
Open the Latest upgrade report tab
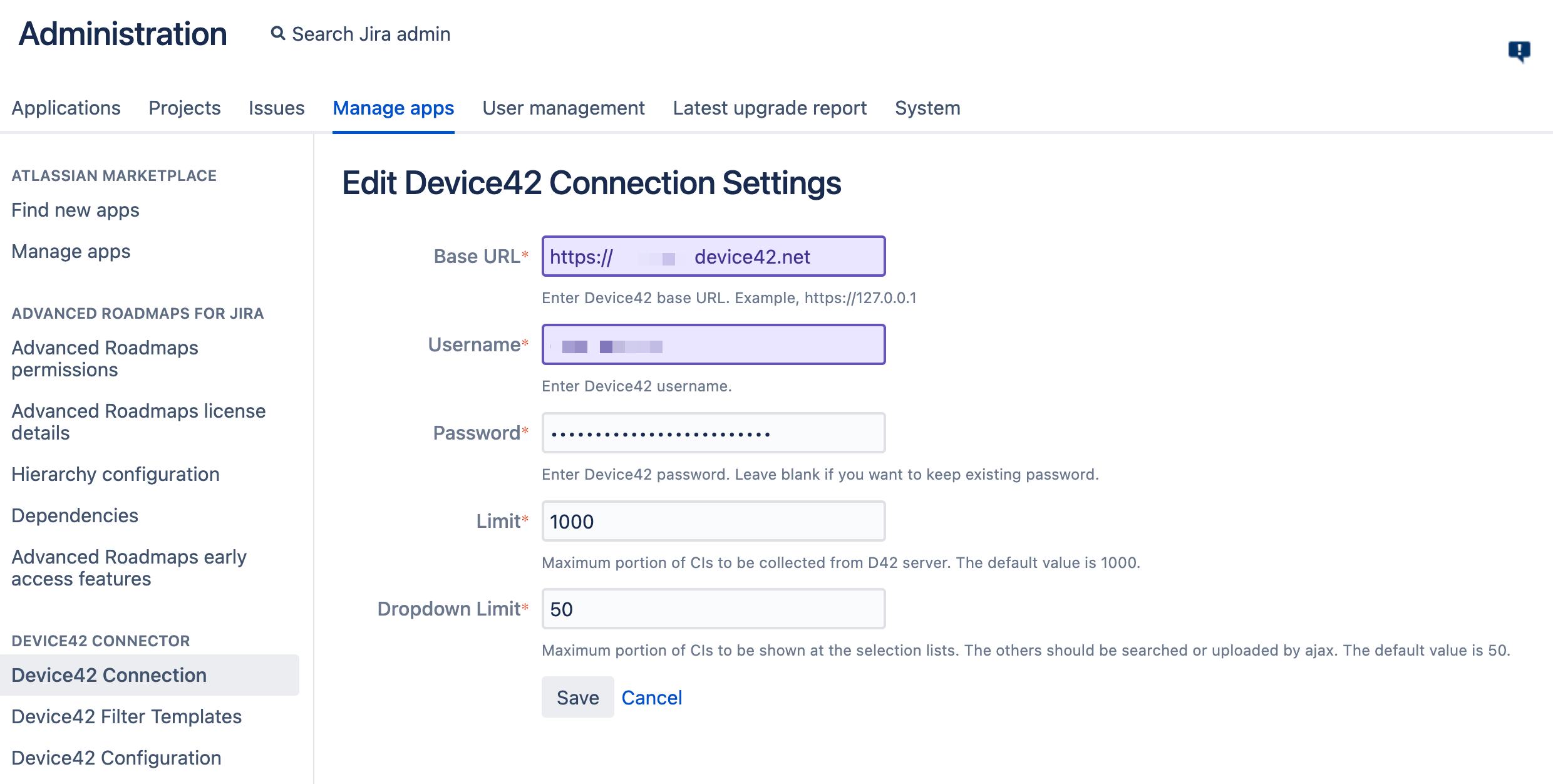770,108
